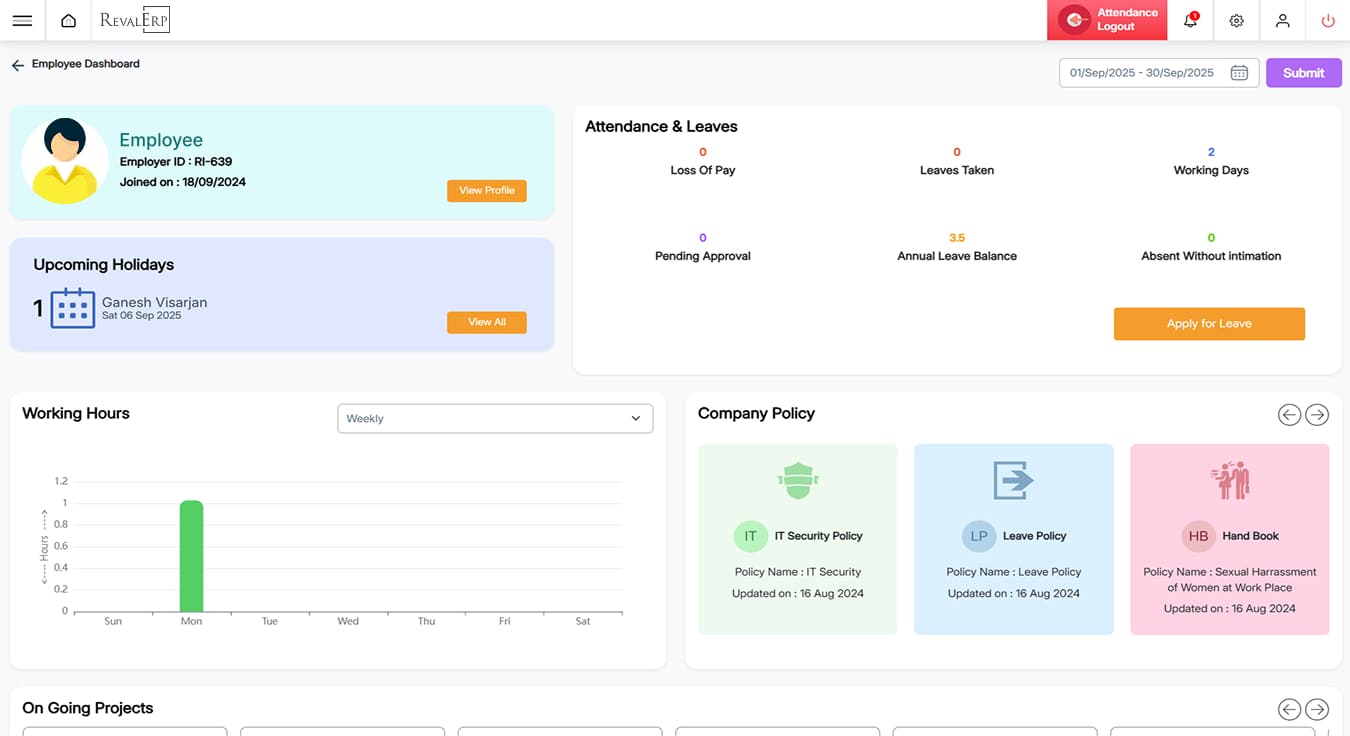The width and height of the screenshot is (1350, 736).
Task: Click the LP circle badge
Action: click(979, 536)
